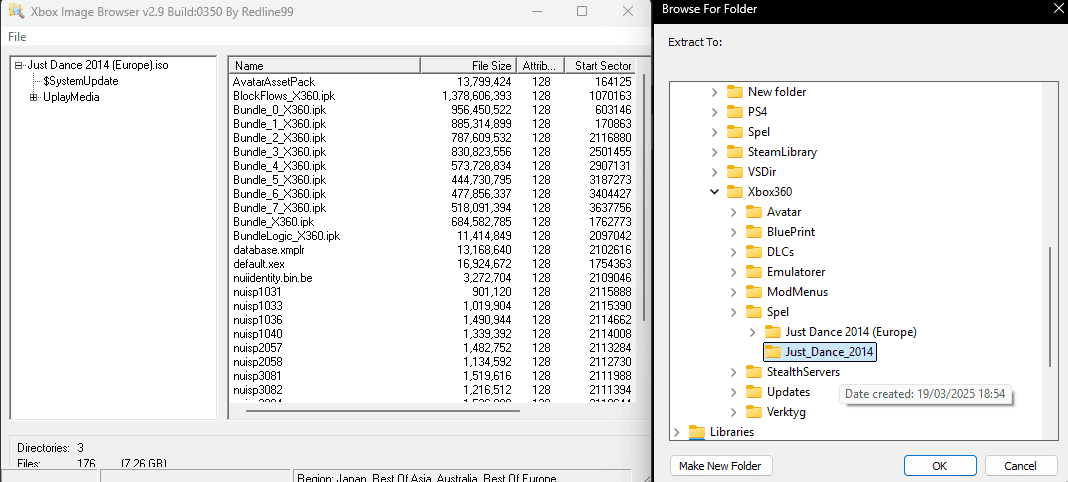
Task: Click the Just_Dance_2014 folder icon
Action: (x=772, y=352)
